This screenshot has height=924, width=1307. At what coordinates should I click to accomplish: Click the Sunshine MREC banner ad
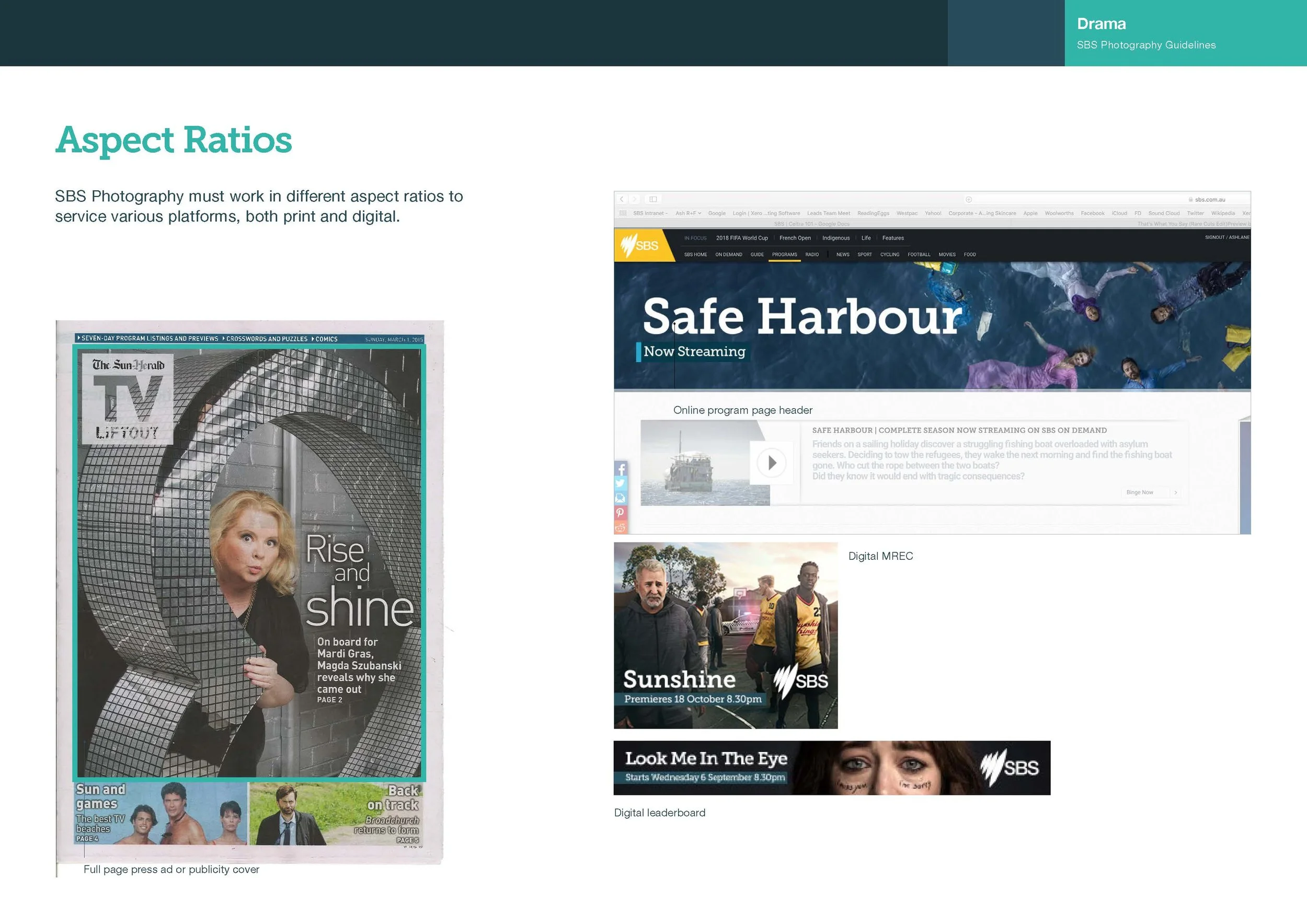[725, 635]
